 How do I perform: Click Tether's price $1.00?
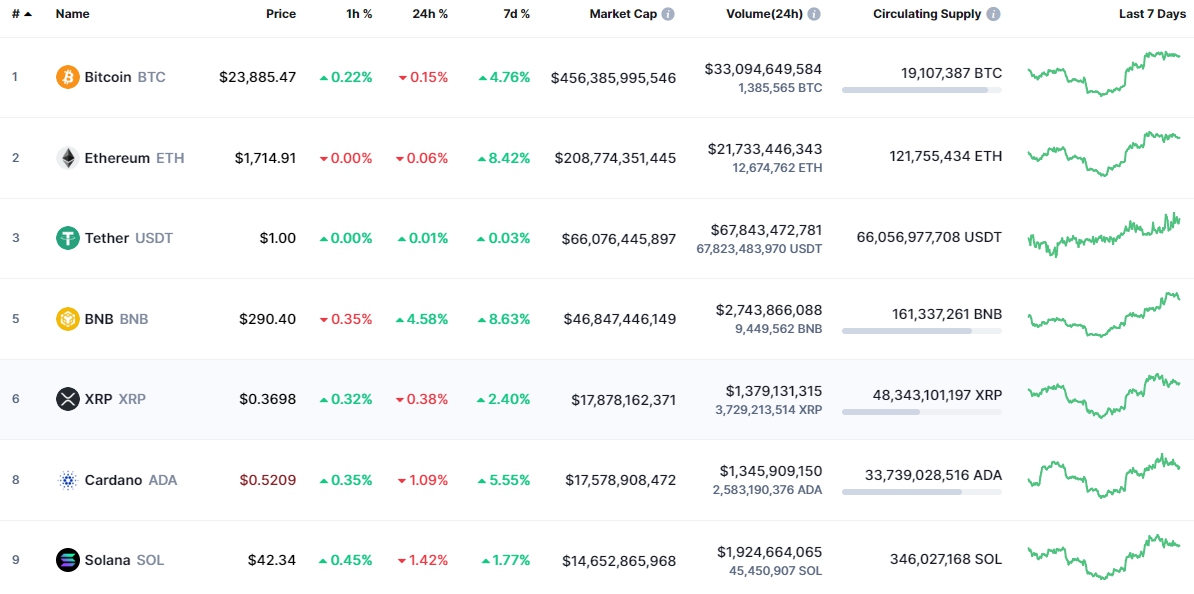[x=278, y=238]
